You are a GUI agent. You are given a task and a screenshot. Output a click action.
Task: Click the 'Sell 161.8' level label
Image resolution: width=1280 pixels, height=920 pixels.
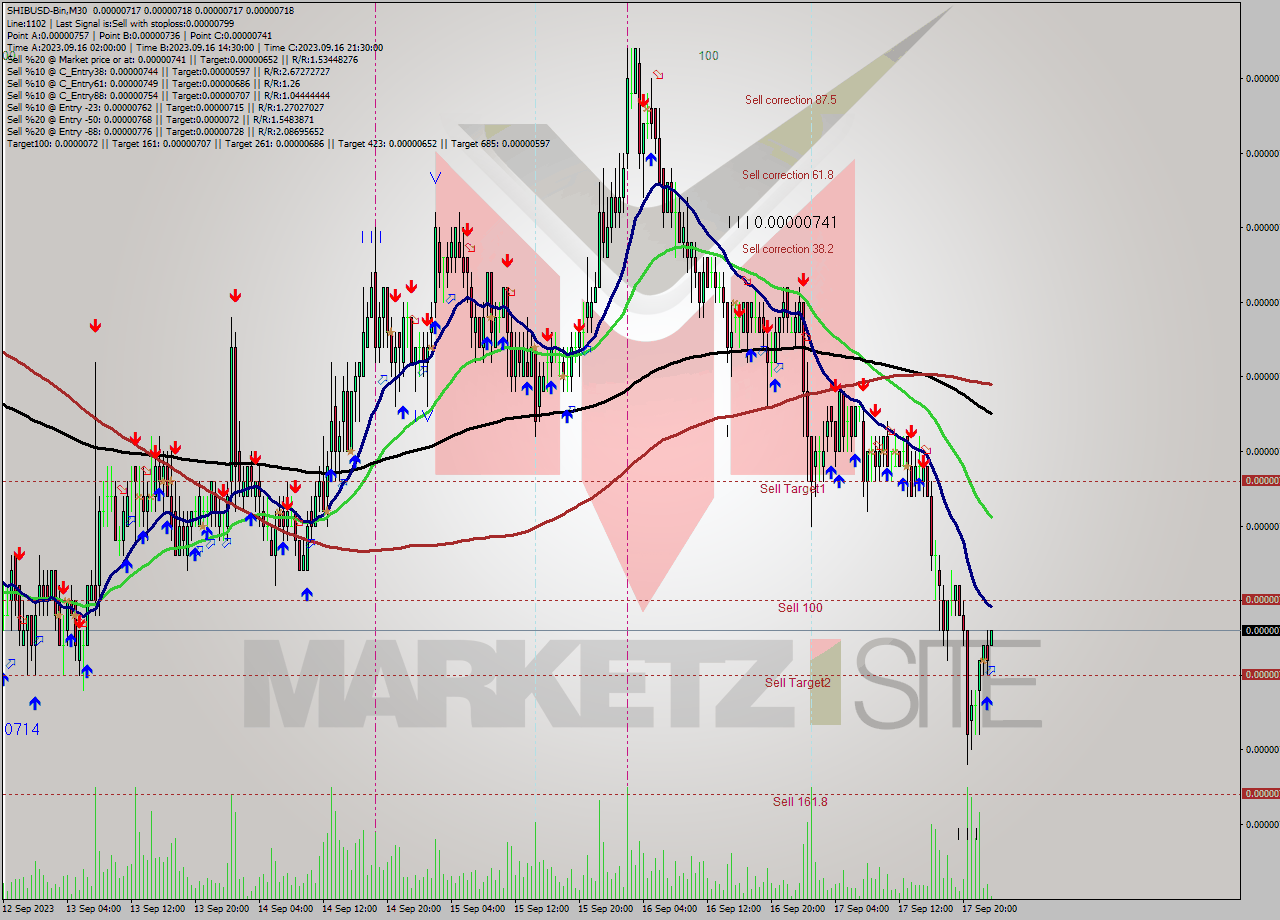[800, 801]
